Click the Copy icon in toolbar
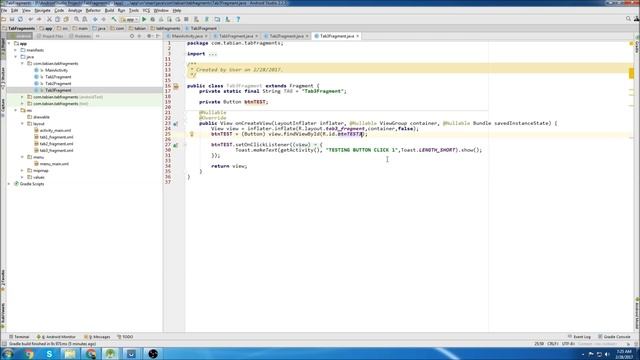Image resolution: width=640 pixels, height=360 pixels. tap(58, 19)
